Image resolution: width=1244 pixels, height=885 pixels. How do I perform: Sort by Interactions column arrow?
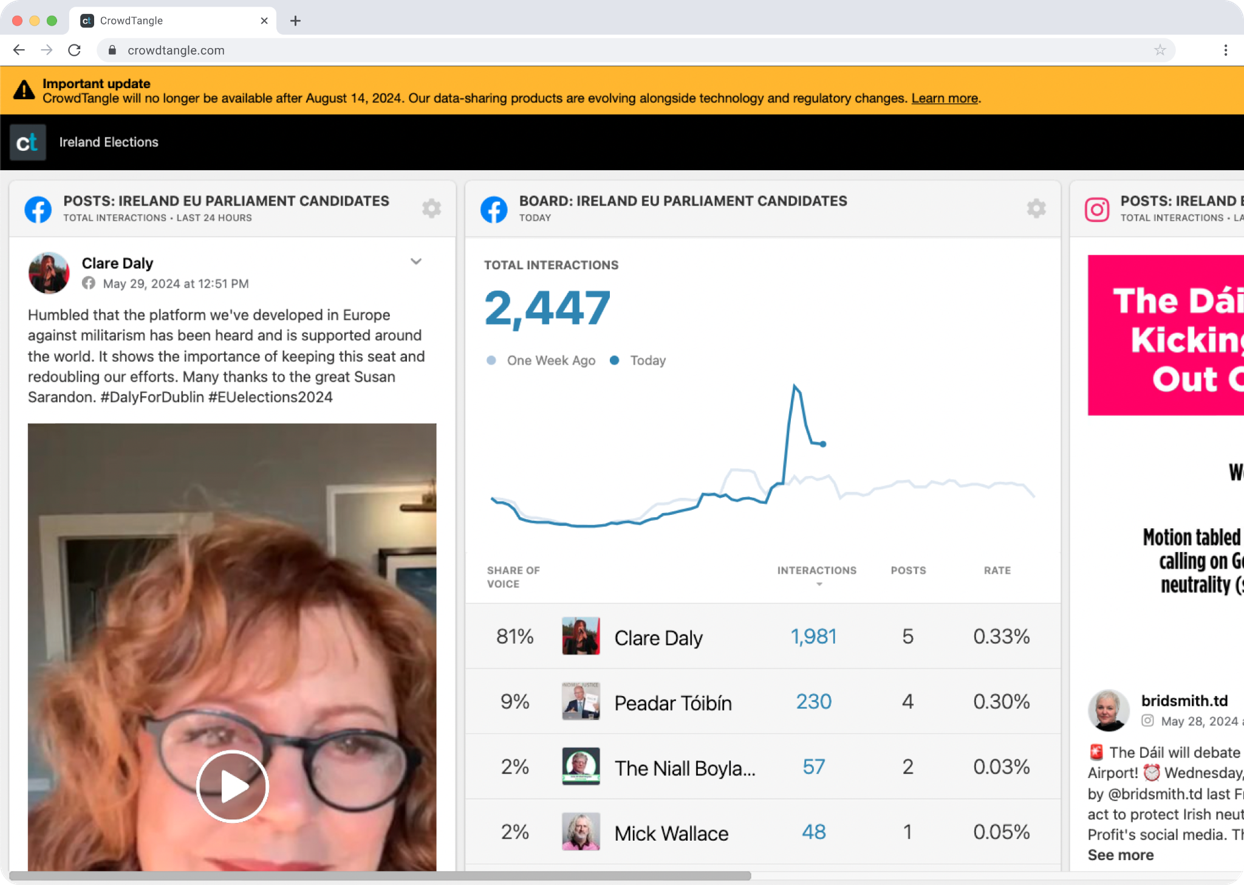819,585
